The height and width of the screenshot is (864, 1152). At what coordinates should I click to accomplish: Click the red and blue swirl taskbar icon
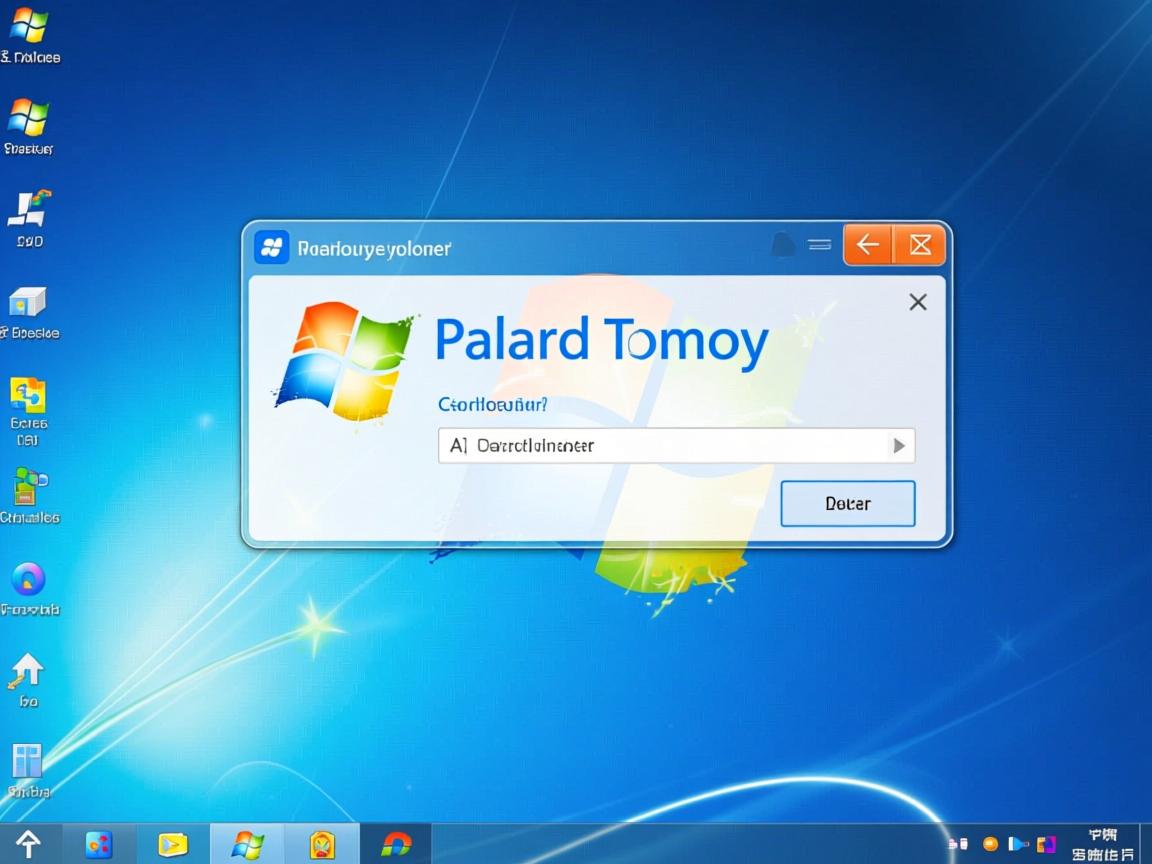click(x=396, y=845)
